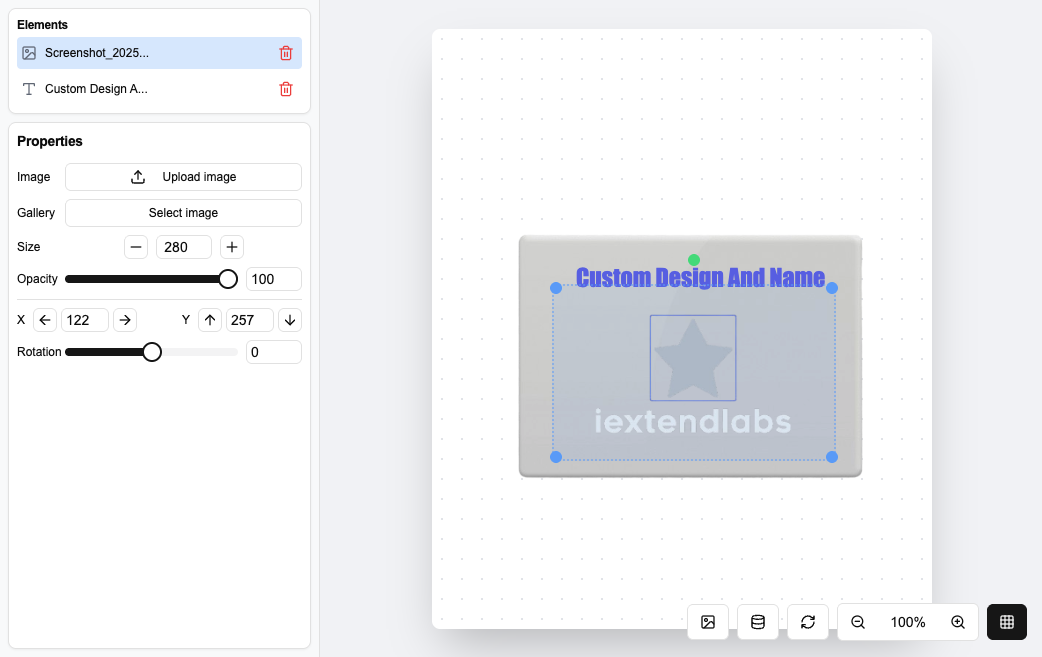The width and height of the screenshot is (1042, 657).
Task: Click the Upload image button
Action: click(x=183, y=177)
